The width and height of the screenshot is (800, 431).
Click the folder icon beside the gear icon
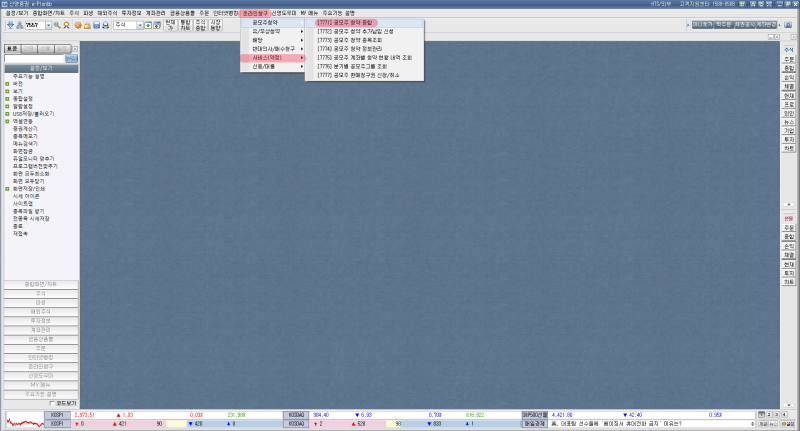pos(87,25)
